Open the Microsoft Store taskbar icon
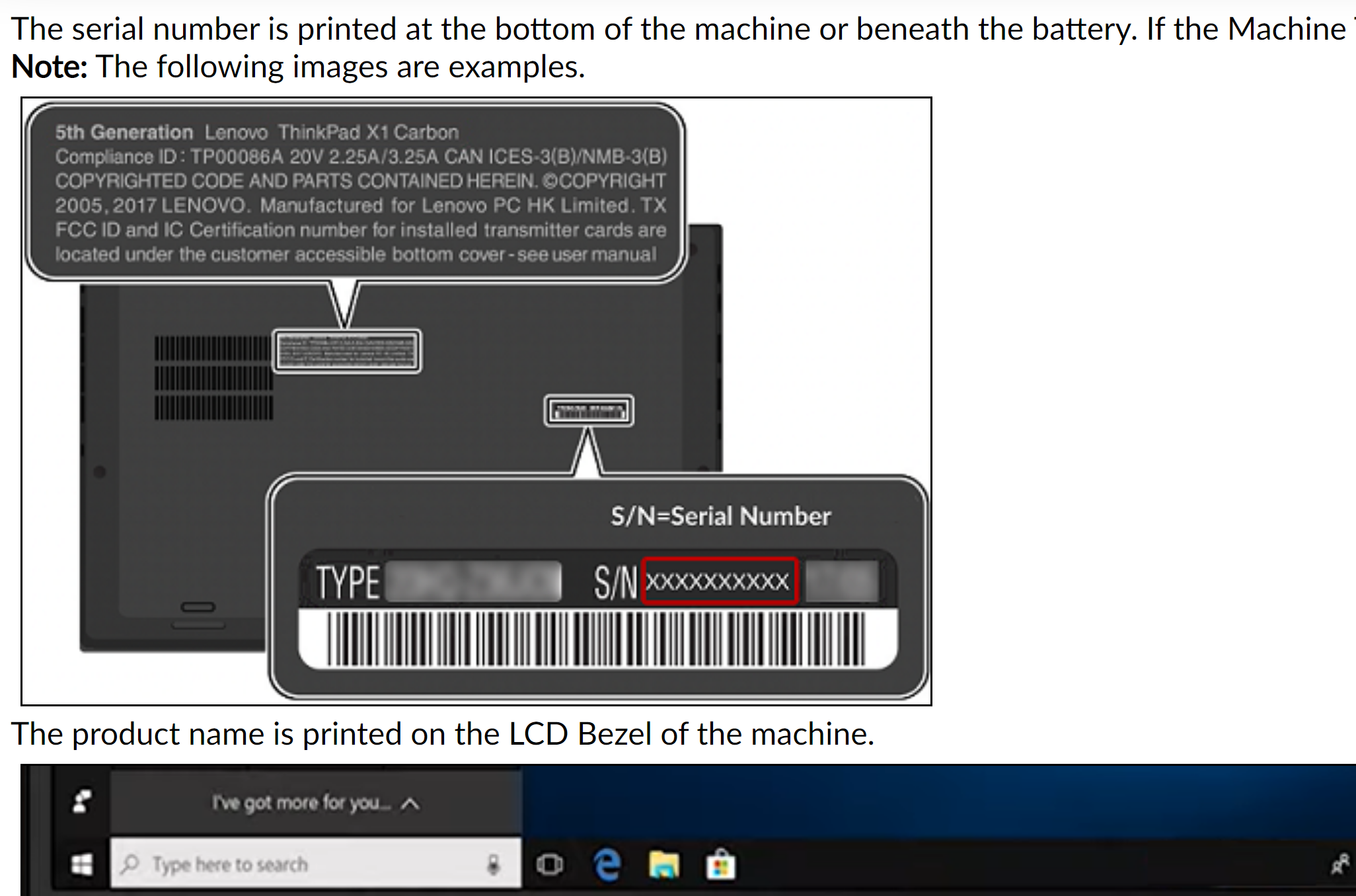 720,864
